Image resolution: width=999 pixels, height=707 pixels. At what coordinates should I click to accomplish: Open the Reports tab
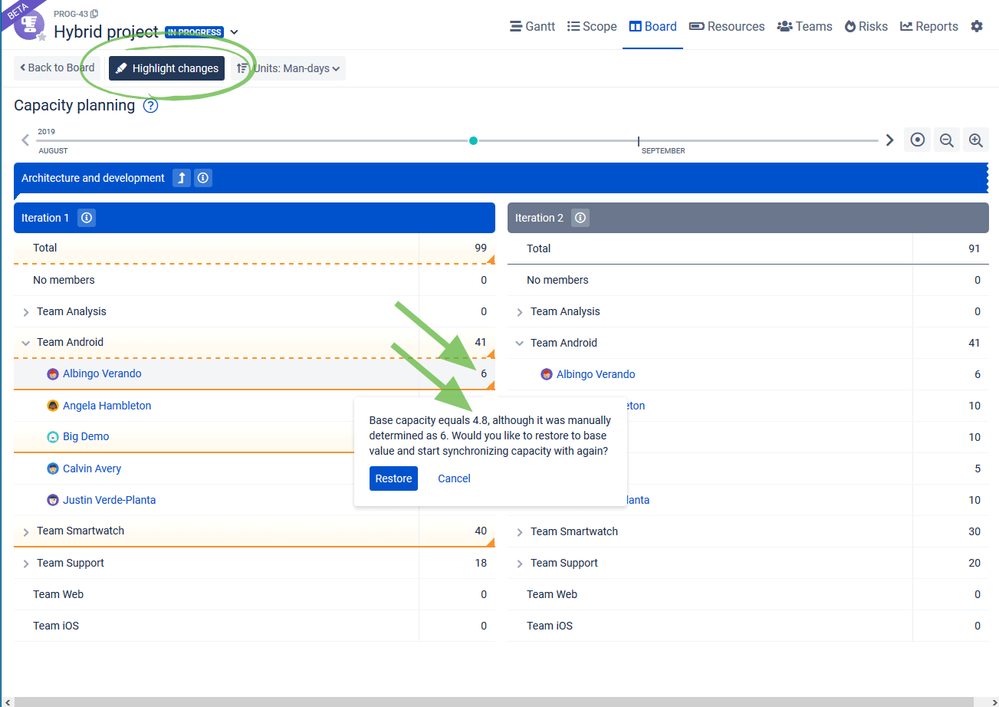[929, 27]
